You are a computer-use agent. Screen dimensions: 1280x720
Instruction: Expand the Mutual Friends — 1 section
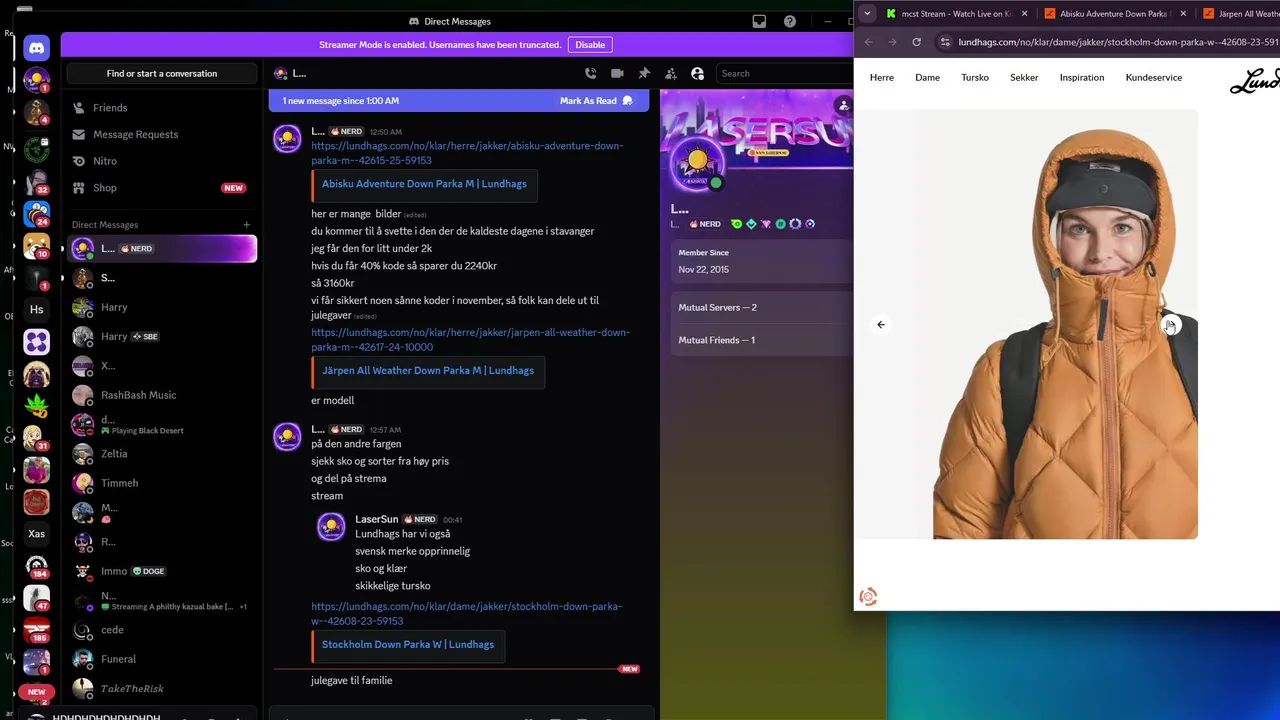pyautogui.click(x=760, y=340)
